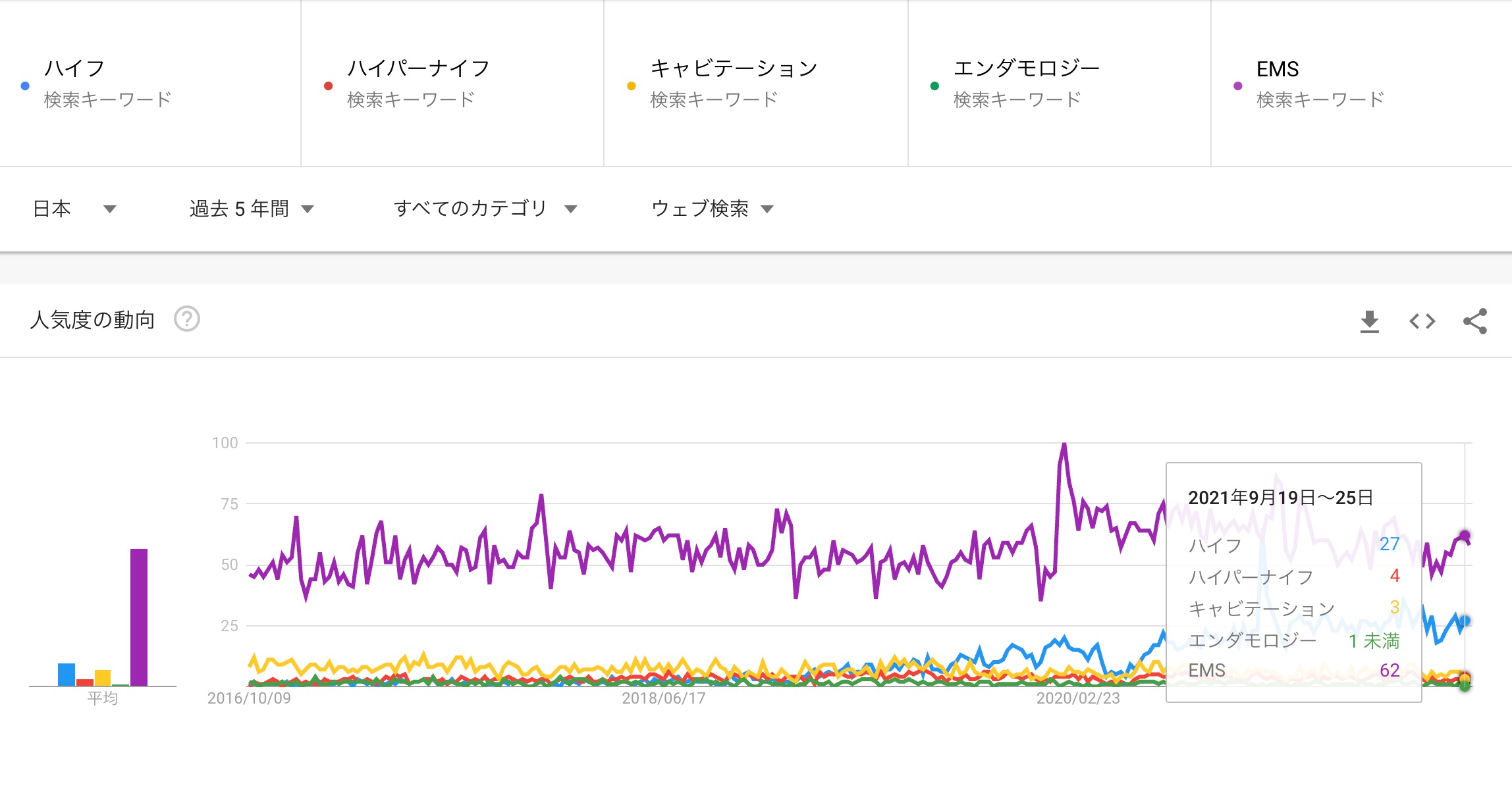Click the blue ハイフ average bar
The width and height of the screenshot is (1512, 799).
(x=67, y=675)
